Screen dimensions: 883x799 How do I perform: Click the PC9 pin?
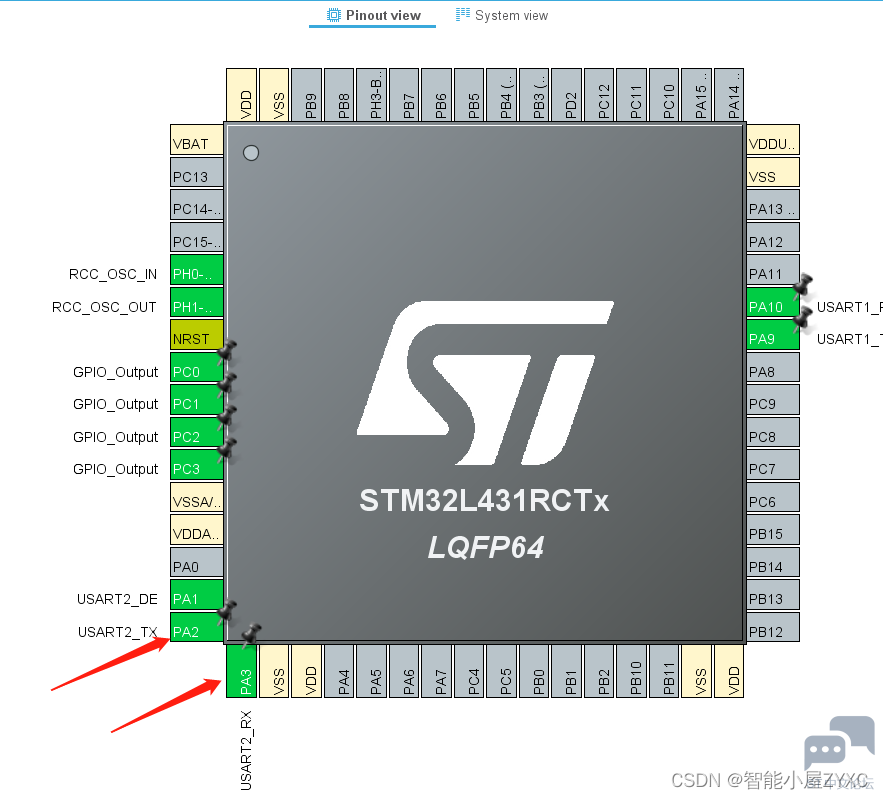[773, 399]
